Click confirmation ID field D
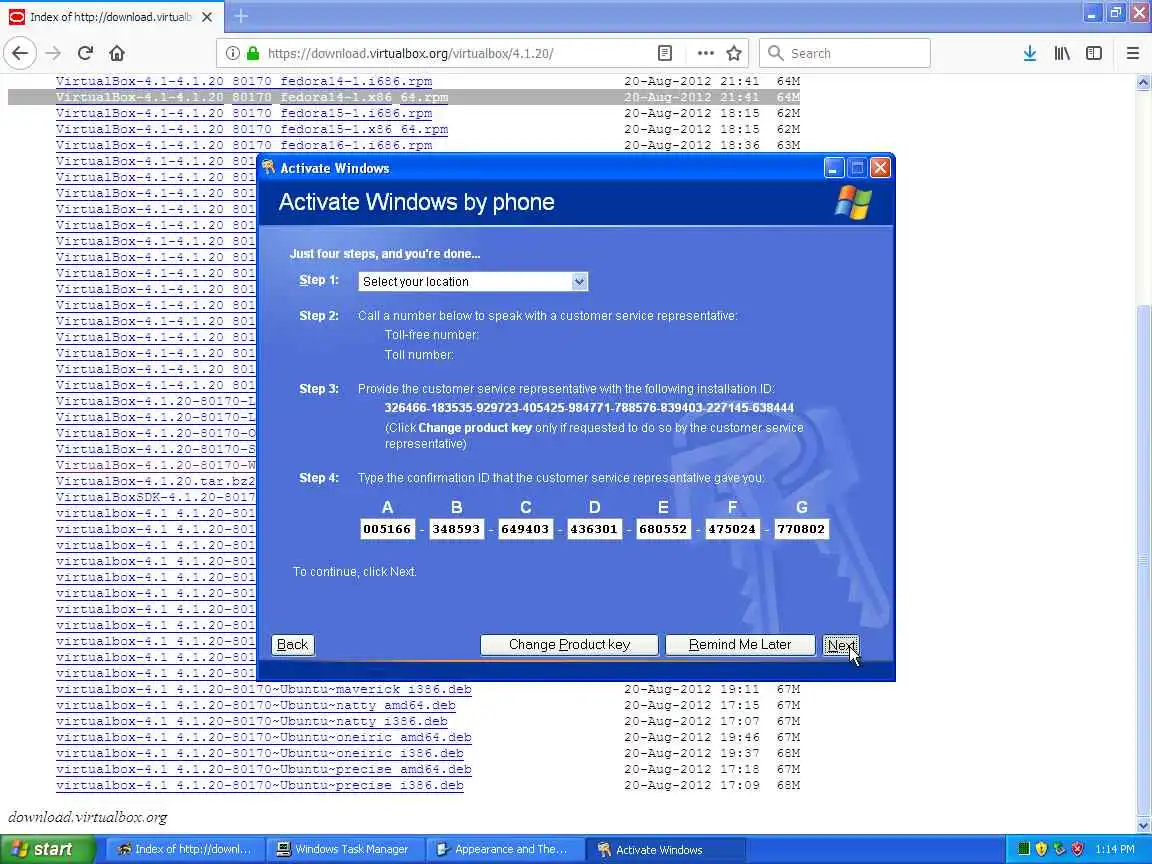The image size is (1152, 864). click(594, 529)
